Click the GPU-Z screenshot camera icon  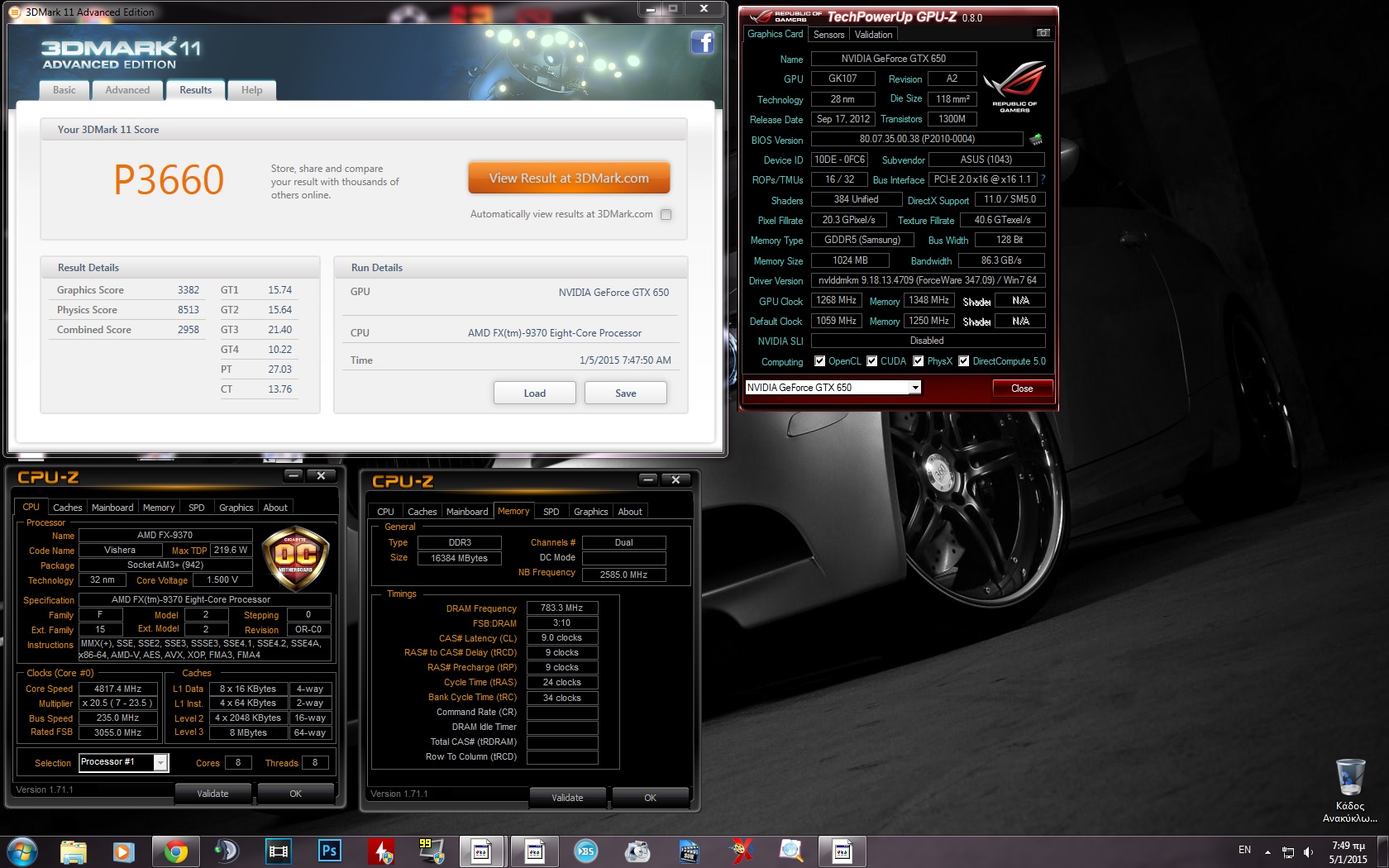[x=1043, y=33]
